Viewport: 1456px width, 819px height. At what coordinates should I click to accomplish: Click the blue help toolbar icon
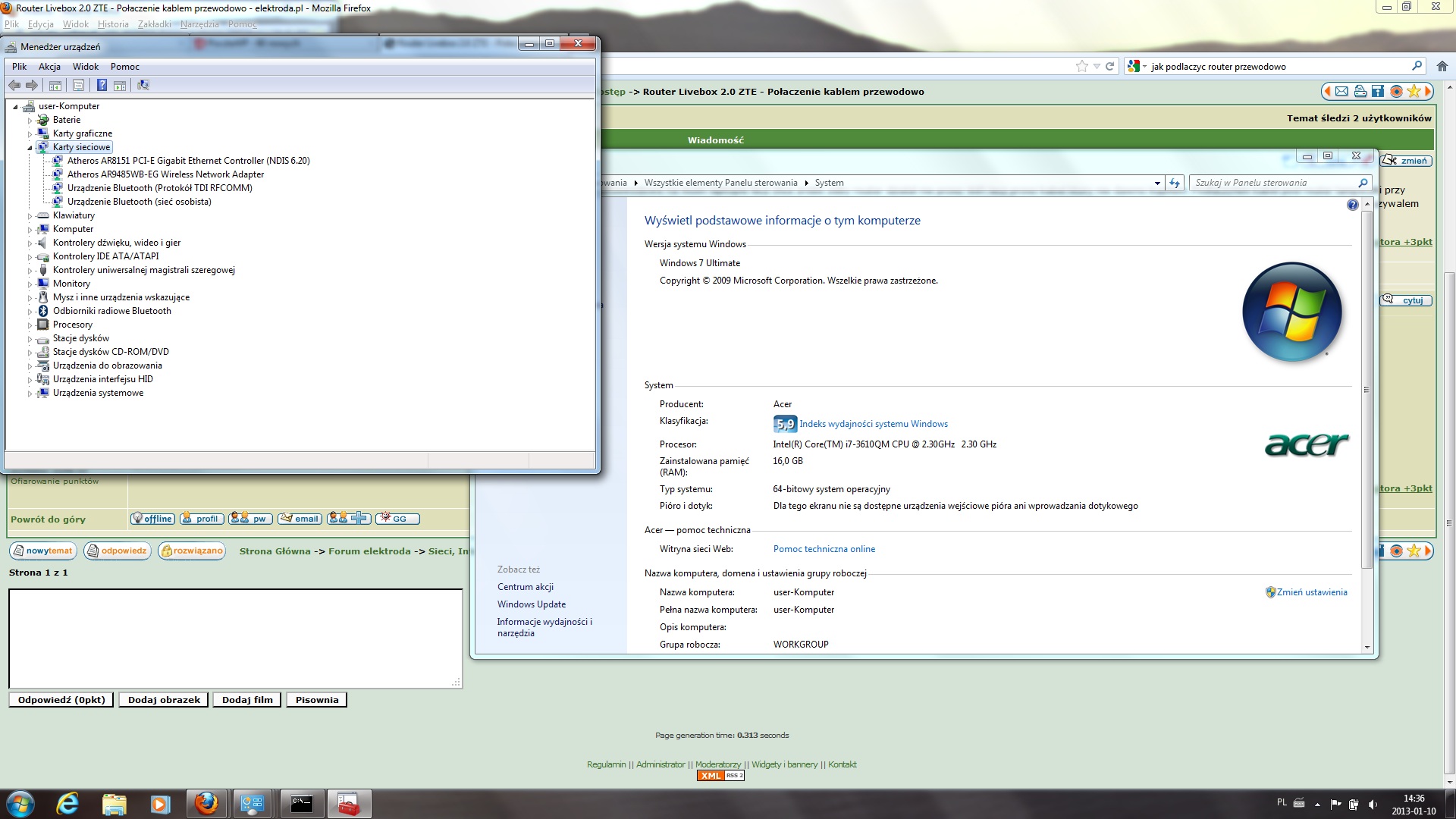pyautogui.click(x=102, y=85)
